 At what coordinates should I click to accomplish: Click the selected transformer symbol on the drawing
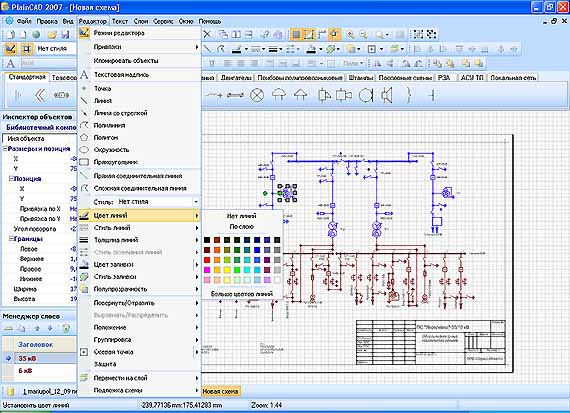(x=287, y=192)
